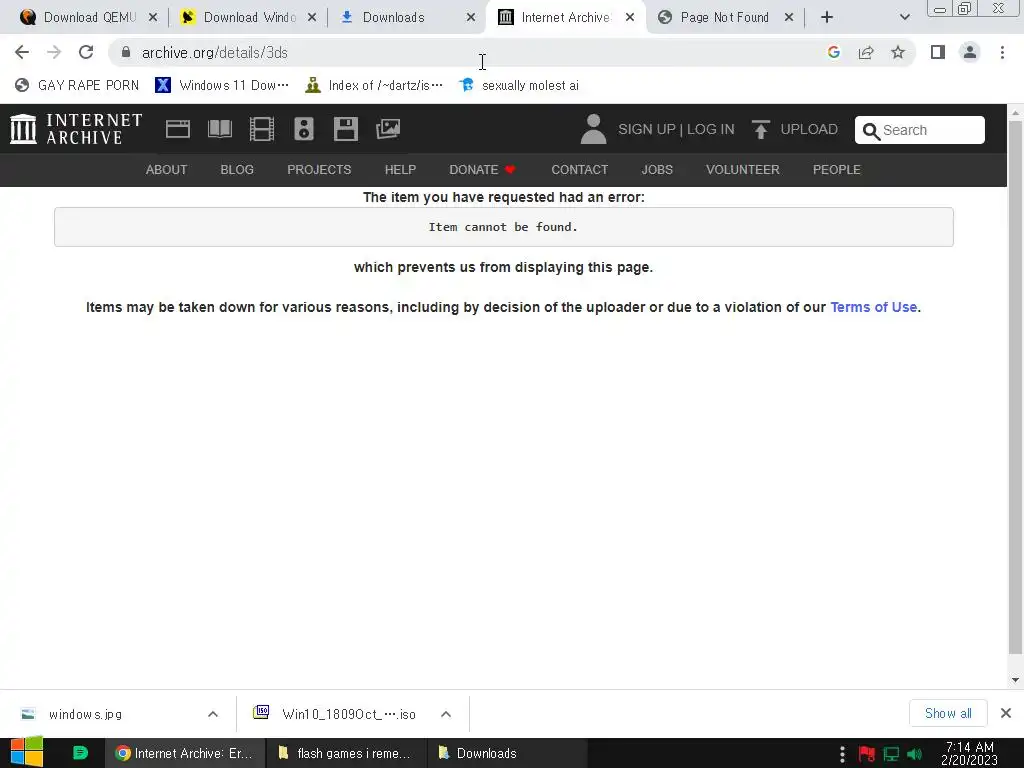Click the Google icon in address bar

tap(833, 52)
